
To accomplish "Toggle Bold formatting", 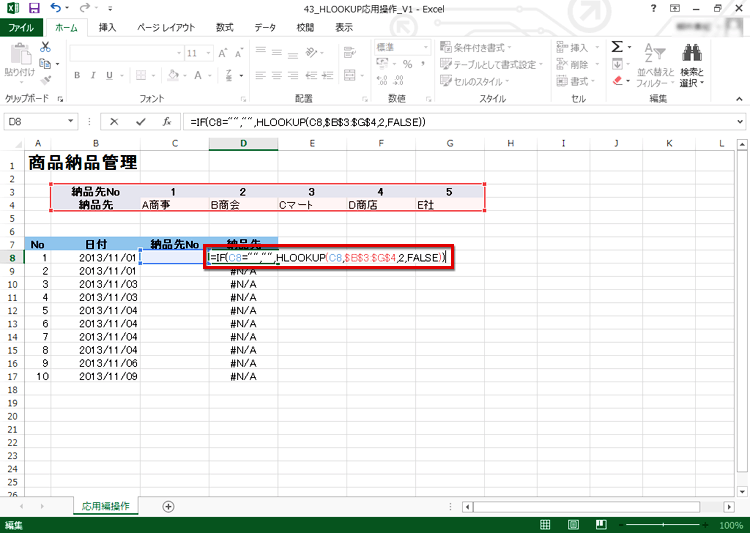I will 77,75.
